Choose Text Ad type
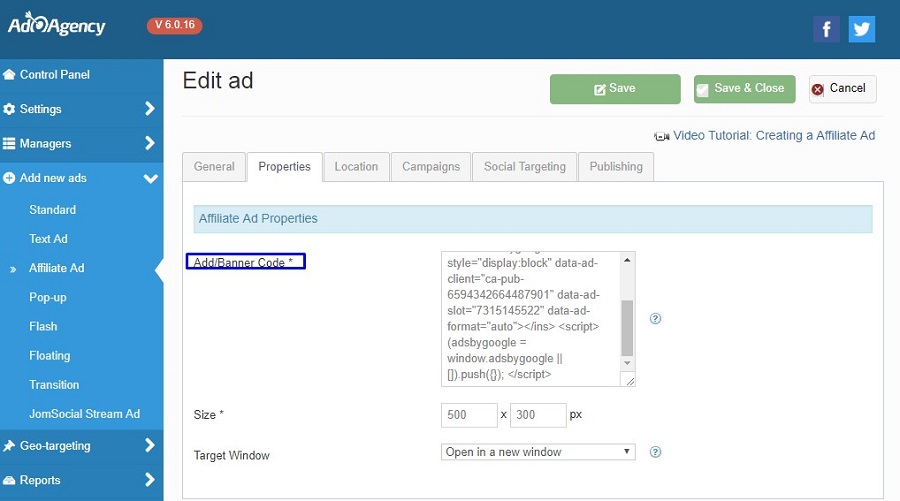The height and width of the screenshot is (501, 900). pyautogui.click(x=48, y=239)
